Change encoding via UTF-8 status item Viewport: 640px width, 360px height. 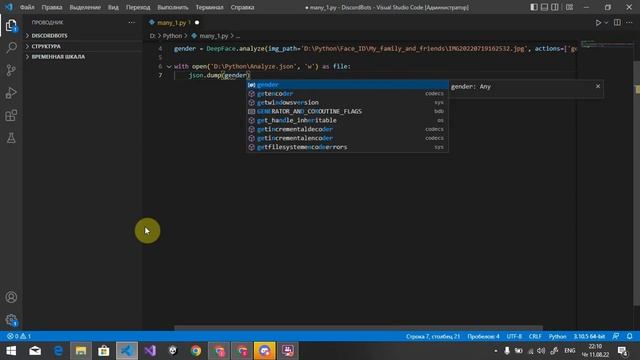pos(514,336)
